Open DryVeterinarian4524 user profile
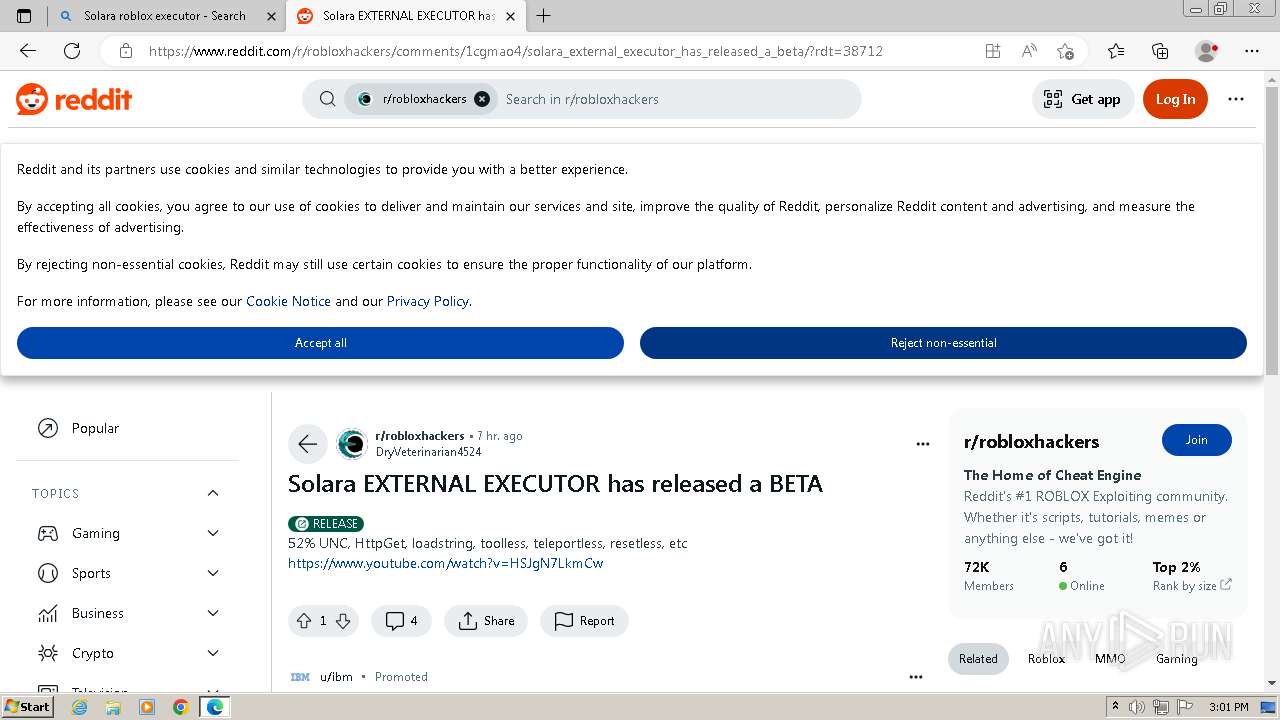Screen dimensions: 1280x720 pyautogui.click(x=428, y=452)
